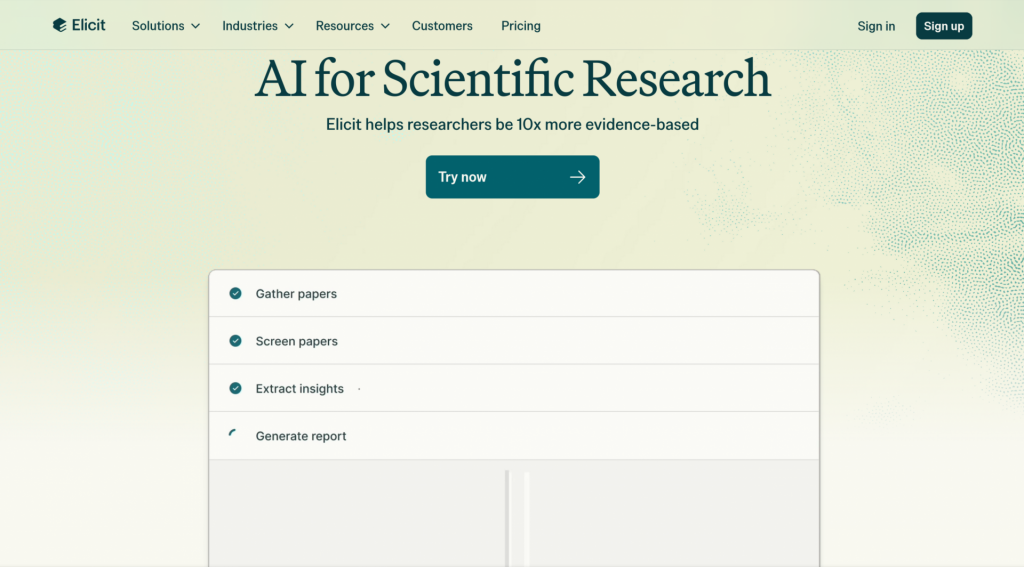This screenshot has width=1024, height=567.
Task: Open the Pricing page
Action: (x=521, y=26)
